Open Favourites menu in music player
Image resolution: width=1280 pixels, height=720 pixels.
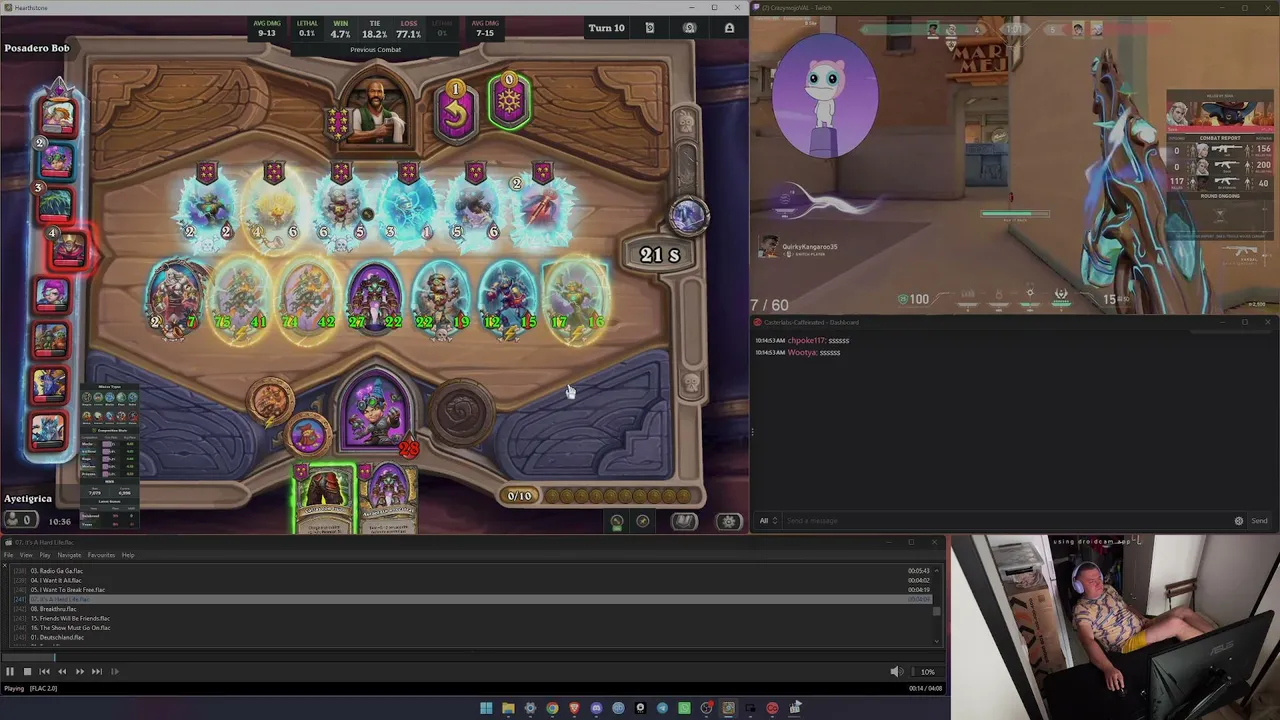coord(101,555)
